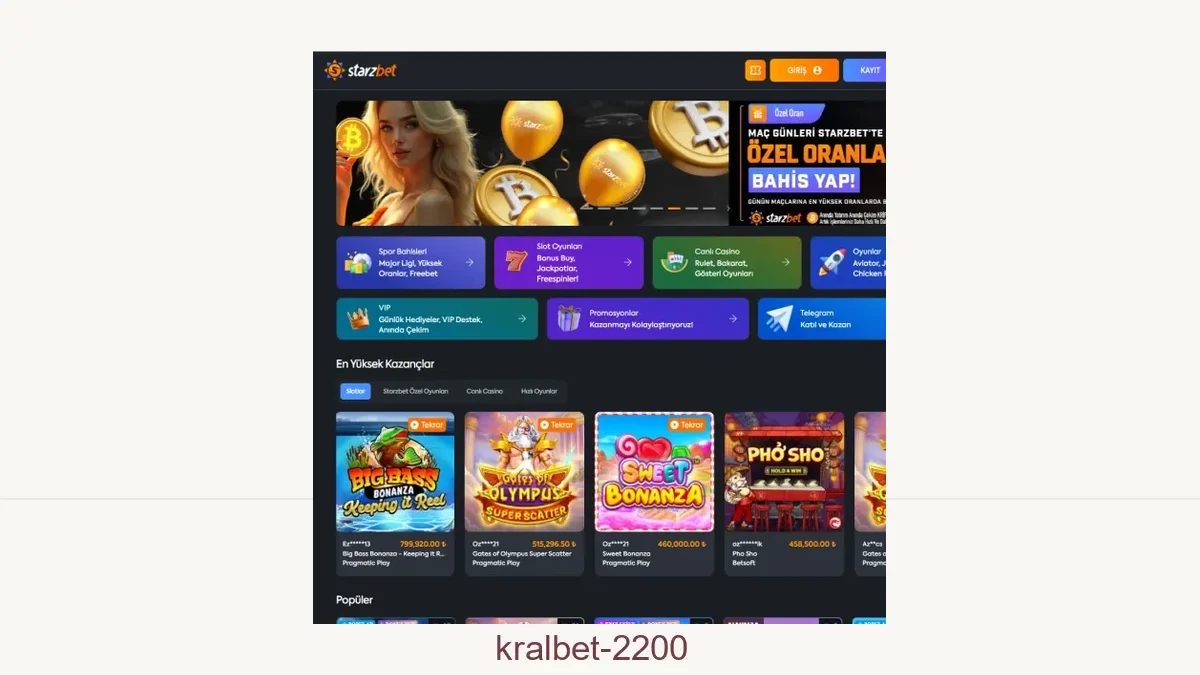Open the Canlı Casino card
Viewport: 1200px width, 675px height.
click(x=727, y=262)
